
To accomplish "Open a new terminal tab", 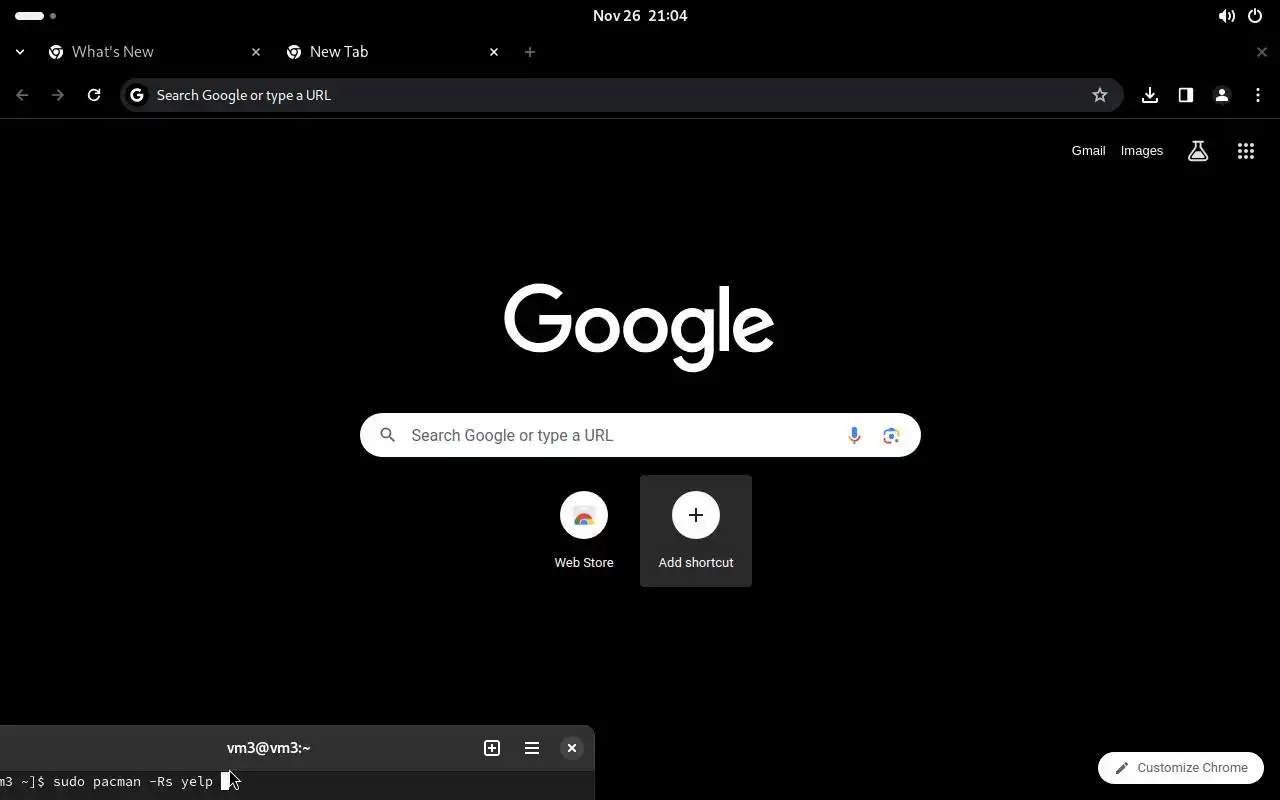I will (x=492, y=748).
